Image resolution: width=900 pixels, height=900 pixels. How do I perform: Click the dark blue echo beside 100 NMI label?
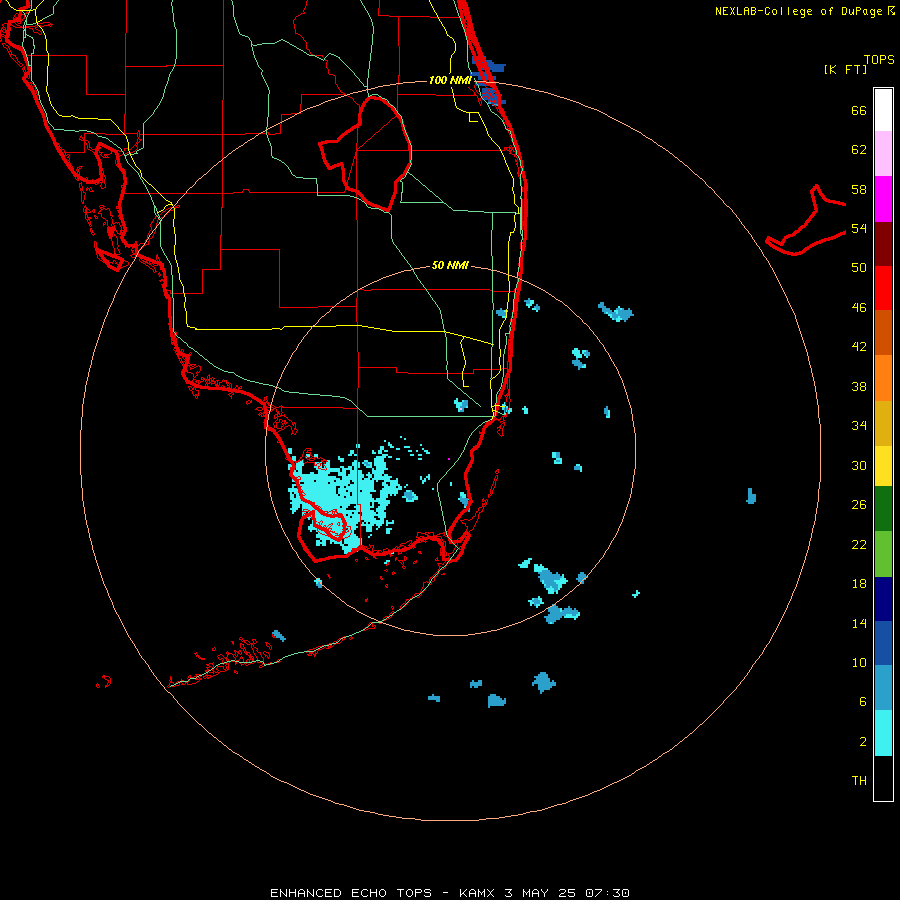488,80
